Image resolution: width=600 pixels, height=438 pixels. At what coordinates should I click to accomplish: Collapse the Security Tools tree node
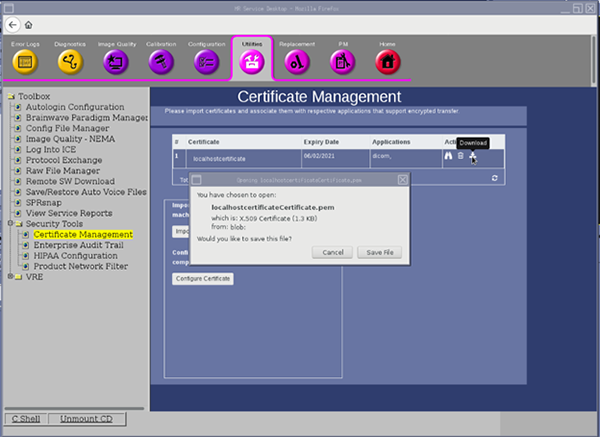coord(10,223)
